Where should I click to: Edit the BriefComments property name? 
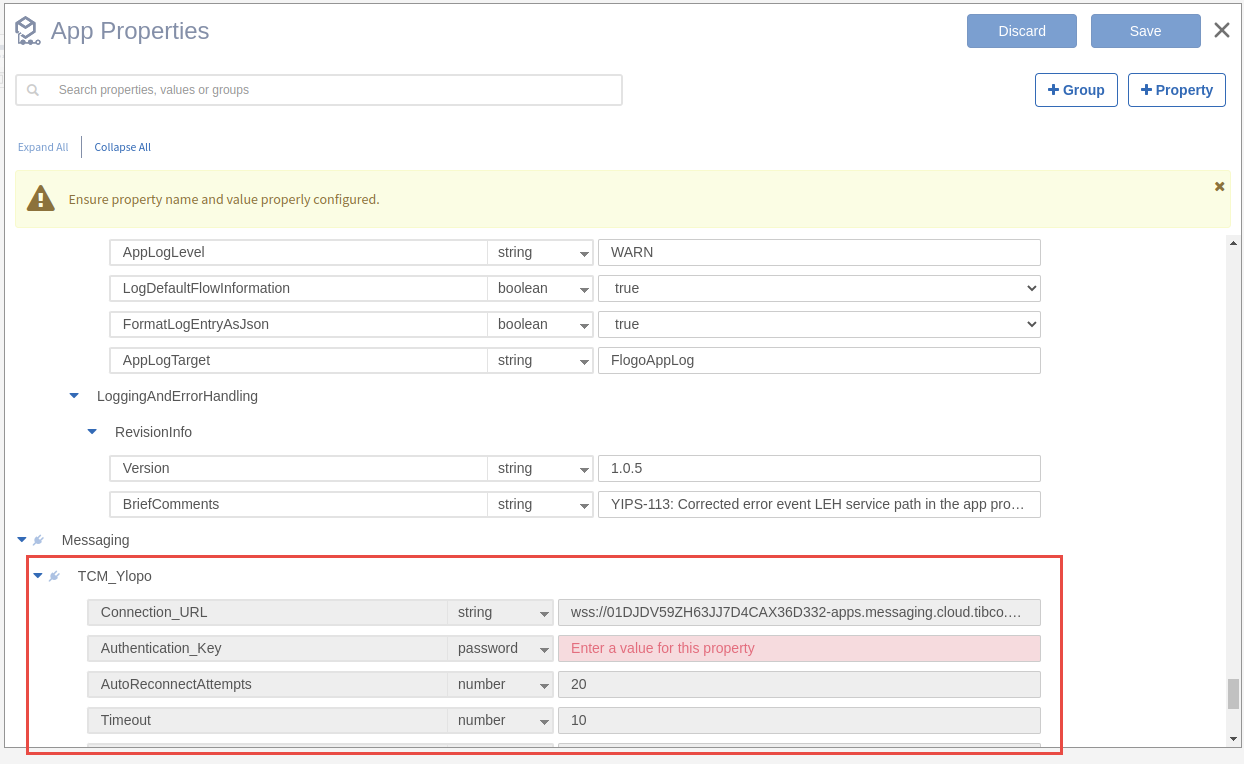point(298,504)
